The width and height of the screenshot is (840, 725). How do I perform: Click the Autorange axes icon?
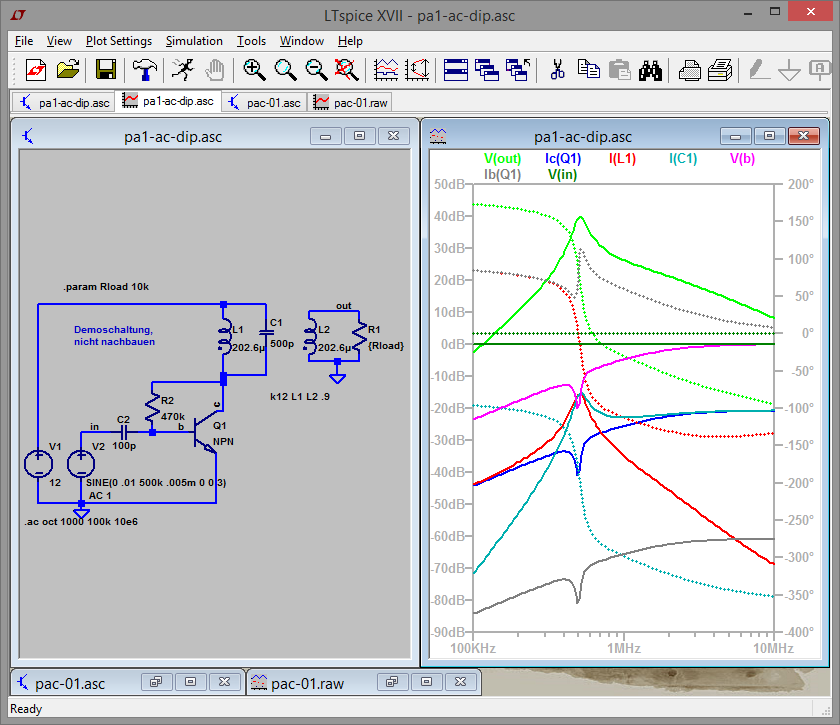[x=417, y=70]
